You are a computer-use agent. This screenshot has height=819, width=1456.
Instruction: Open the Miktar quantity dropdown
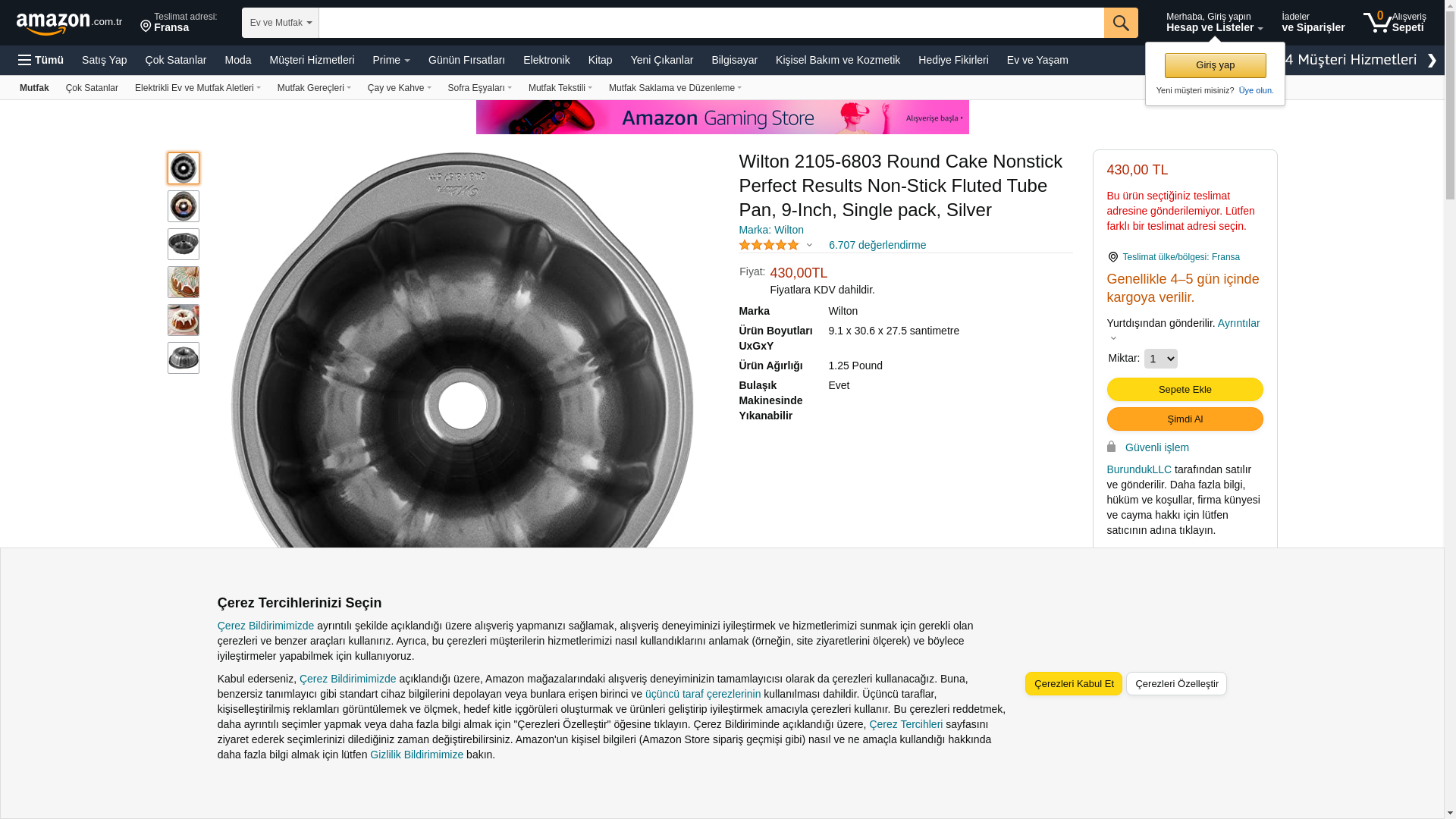(1160, 359)
